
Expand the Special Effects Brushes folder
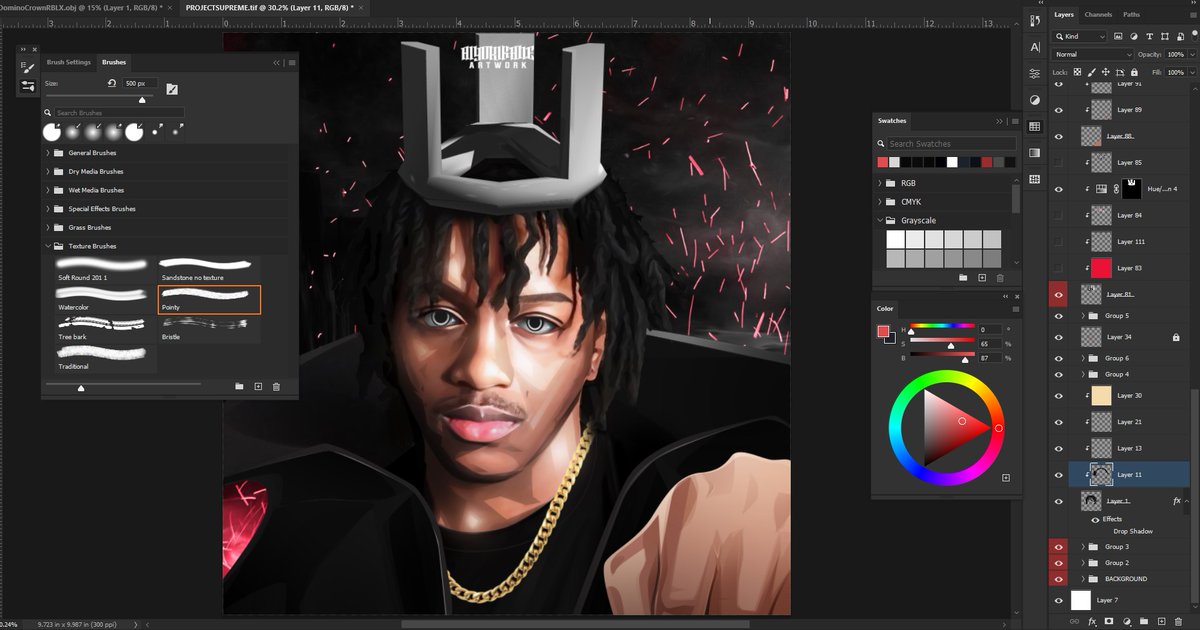click(x=48, y=209)
